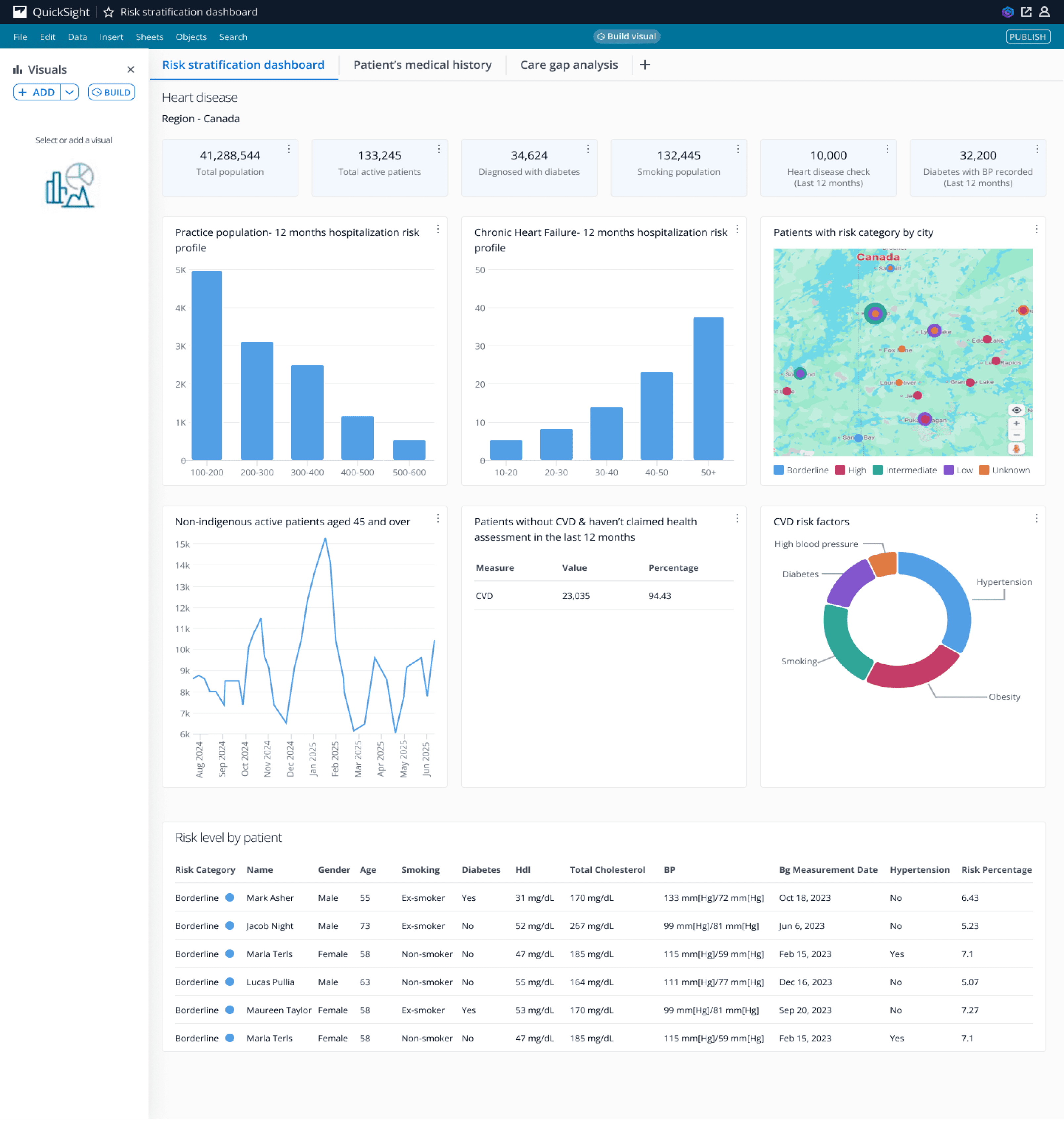Expand the ADD button dropdown arrow
This screenshot has height=1121, width=1064.
pos(69,92)
